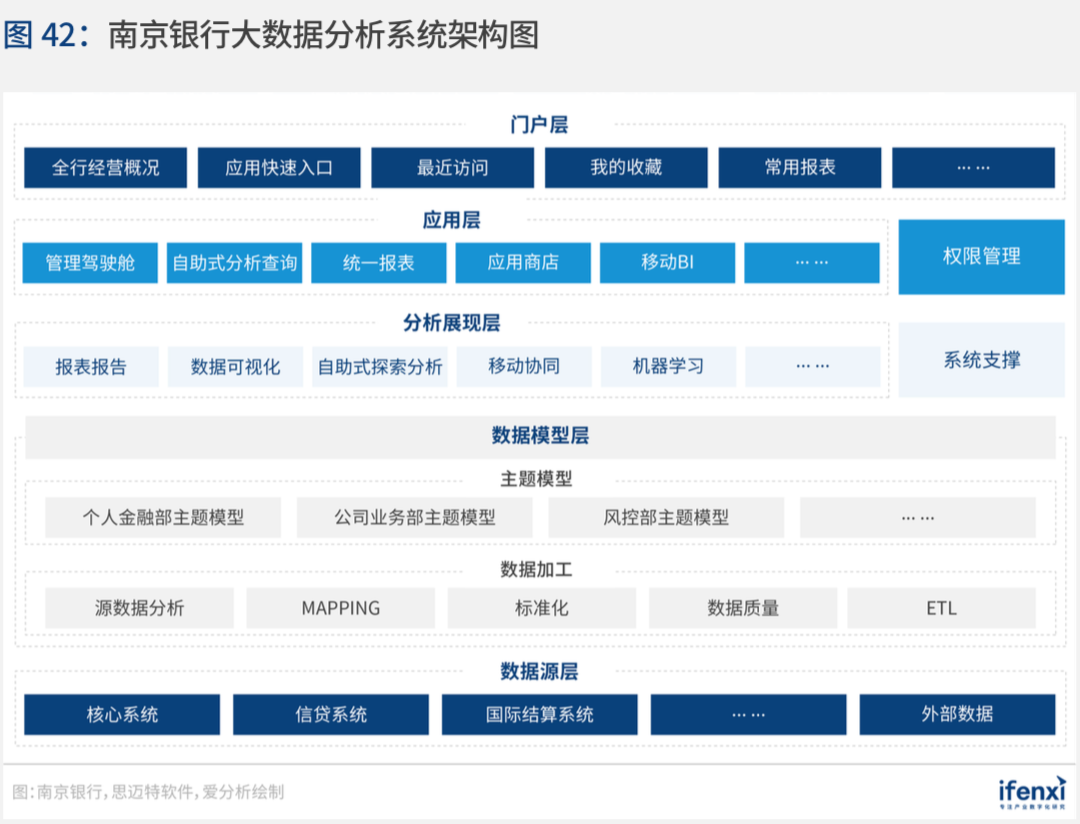Choose the 最近访问 block
The image size is (1080, 824).
coord(453,167)
